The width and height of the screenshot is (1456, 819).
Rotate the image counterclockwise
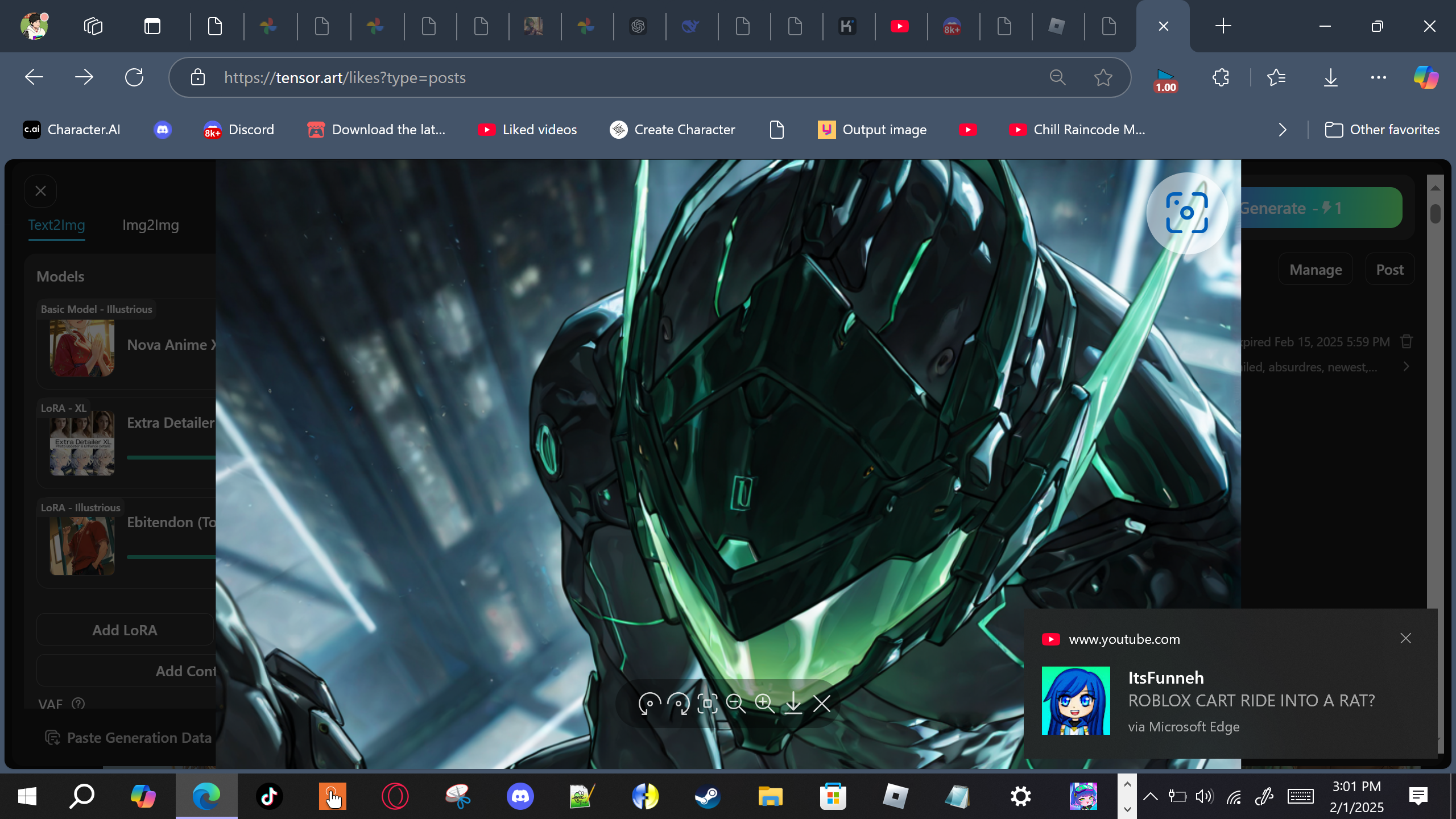[x=650, y=704]
